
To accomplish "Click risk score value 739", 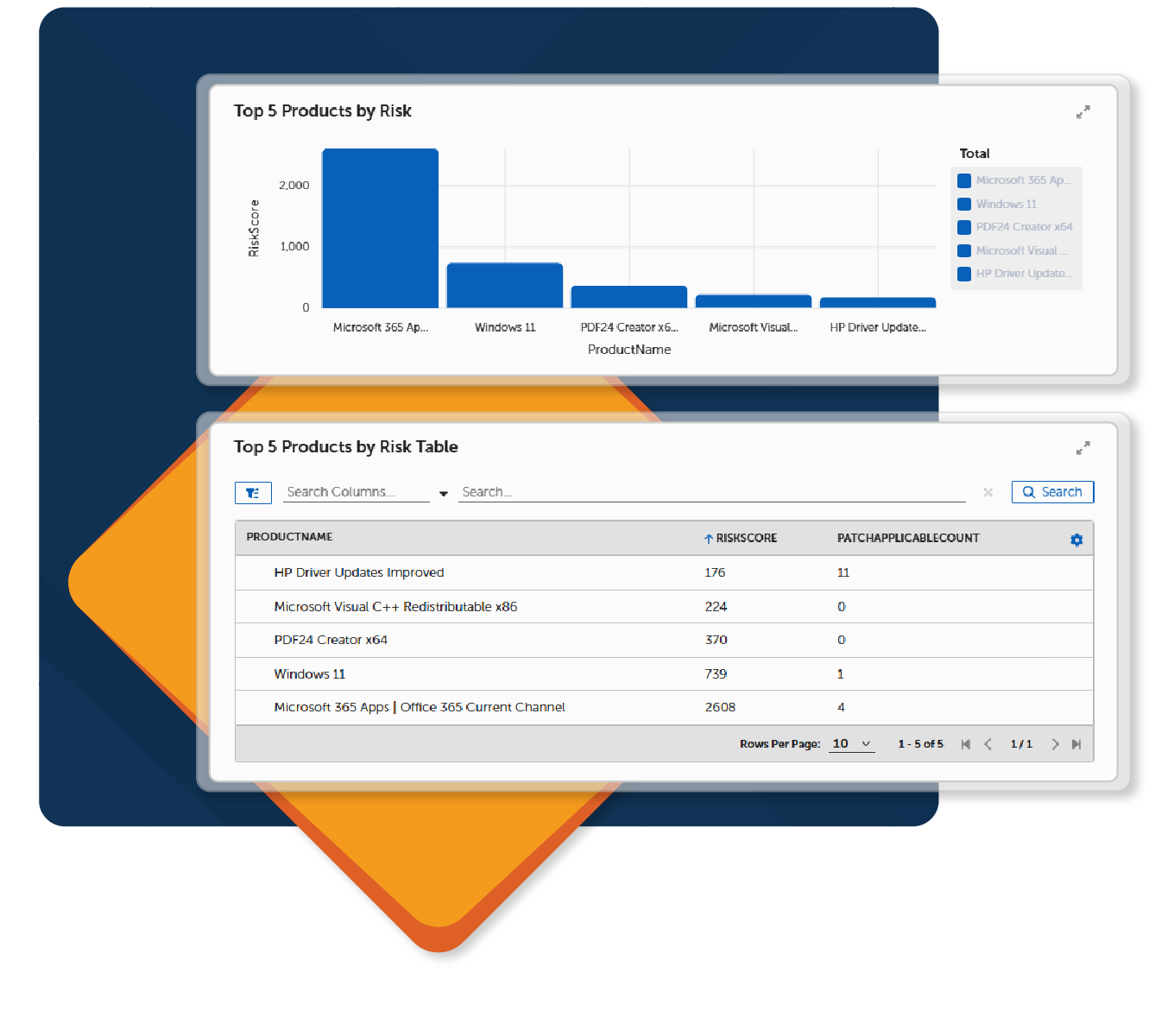I will [716, 673].
